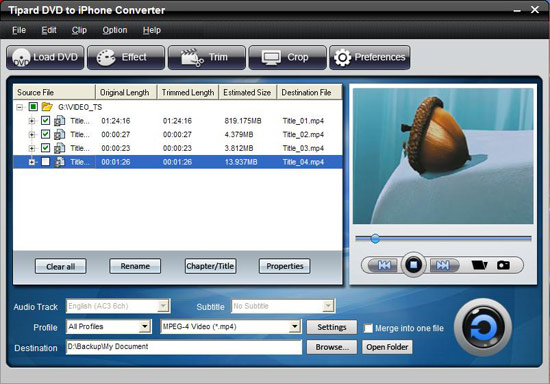Click the acorn video preview
Viewport: 550px width, 384px height.
[443, 156]
